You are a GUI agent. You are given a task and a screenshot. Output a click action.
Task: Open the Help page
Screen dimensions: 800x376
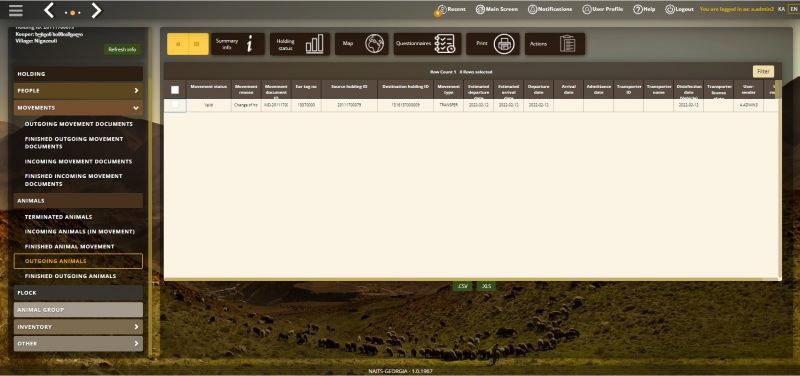point(644,9)
